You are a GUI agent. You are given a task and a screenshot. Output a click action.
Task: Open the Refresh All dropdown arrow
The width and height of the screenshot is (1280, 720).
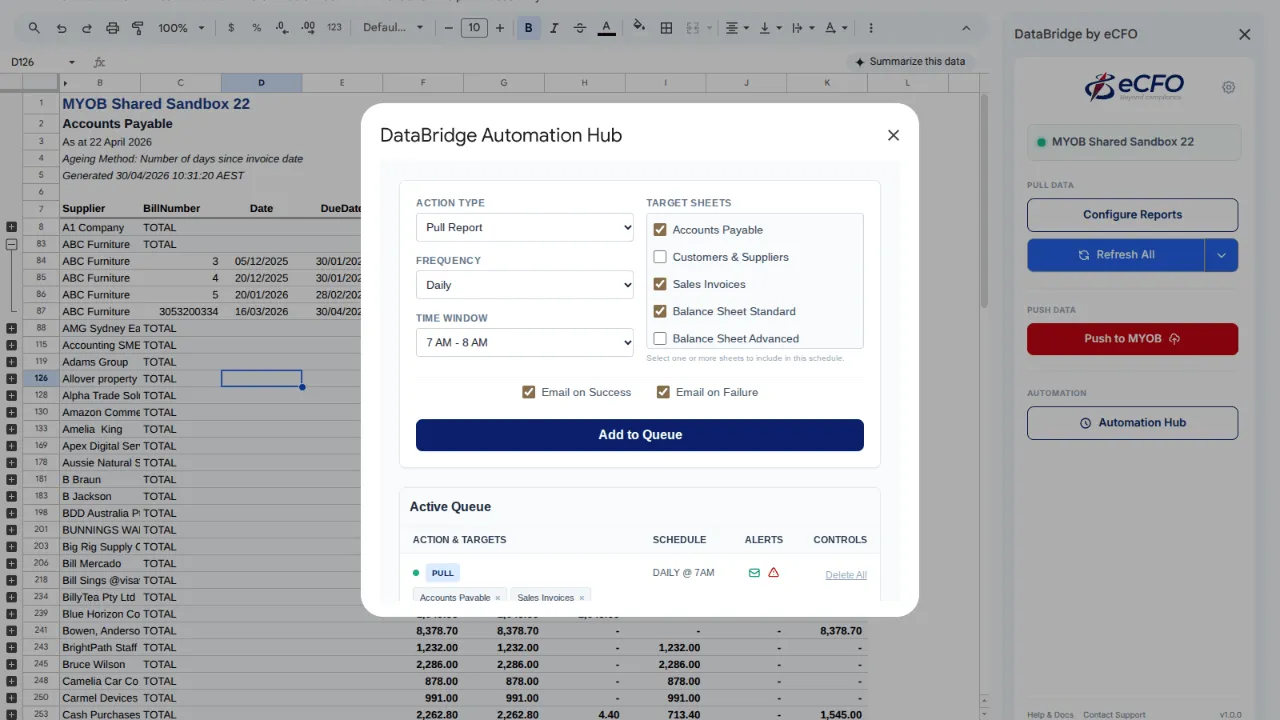(1222, 255)
